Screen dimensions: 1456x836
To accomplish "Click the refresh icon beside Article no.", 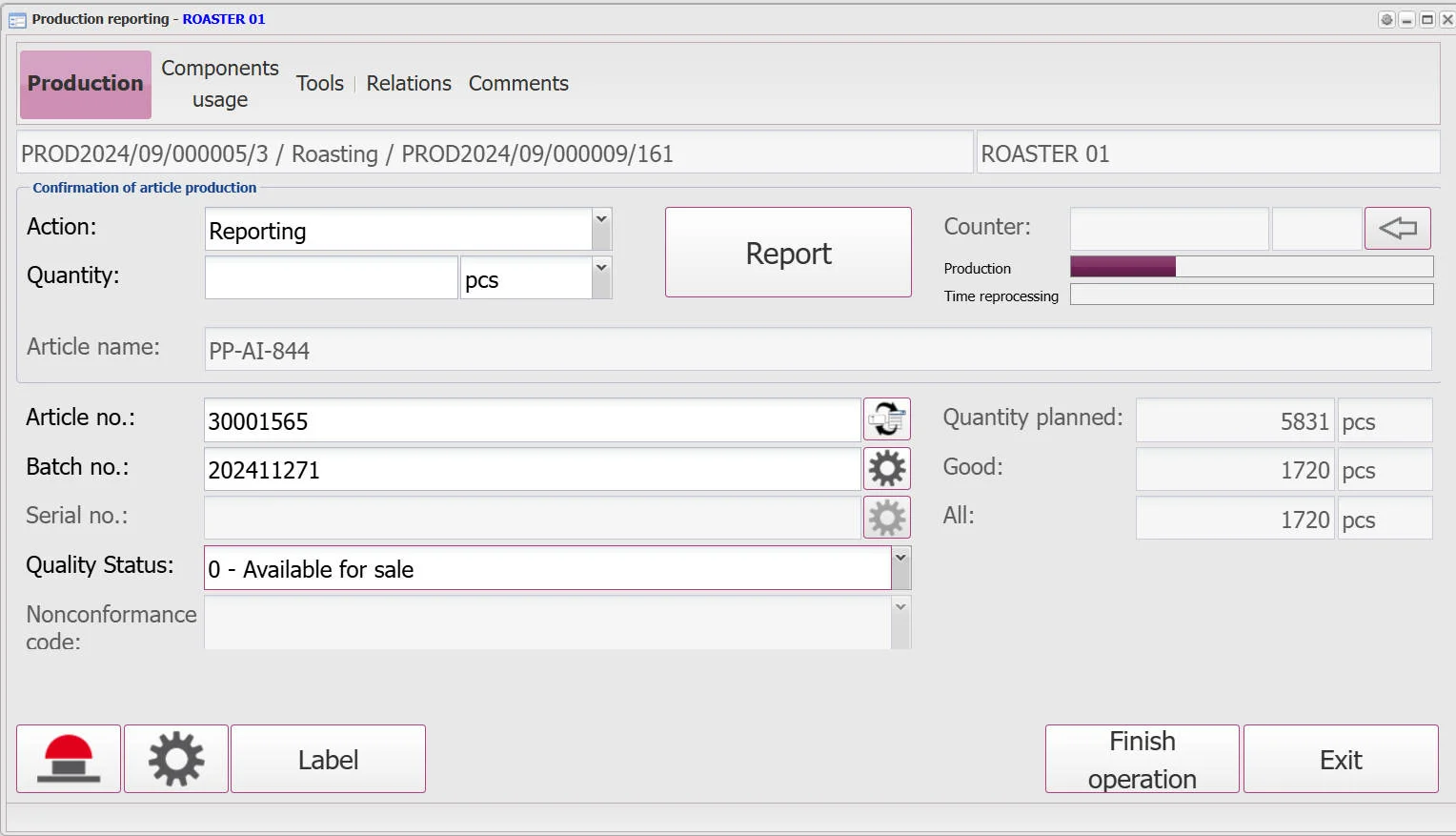I will [x=886, y=419].
